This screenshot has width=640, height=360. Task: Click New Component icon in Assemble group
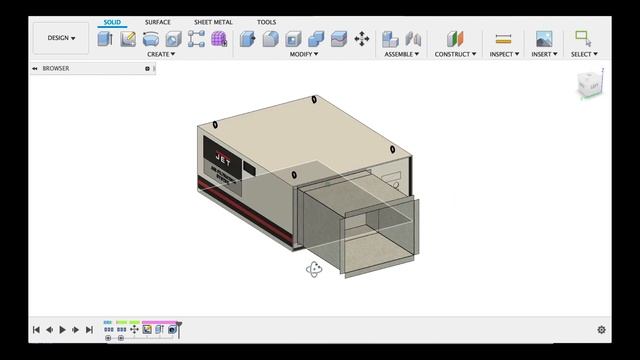pos(390,39)
